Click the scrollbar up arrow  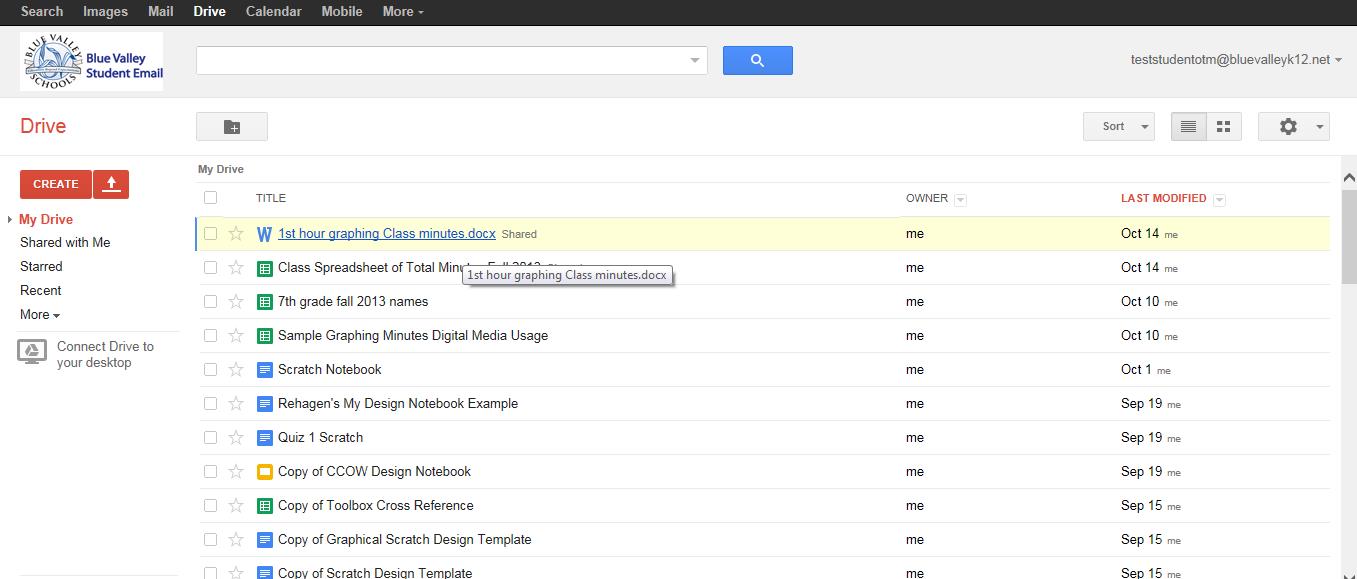point(1347,176)
